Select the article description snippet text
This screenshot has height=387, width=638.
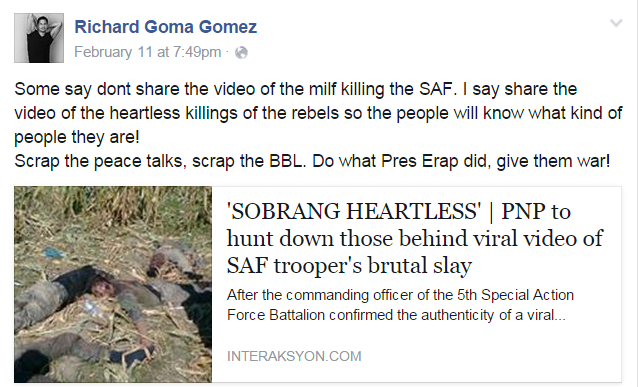(x=400, y=305)
